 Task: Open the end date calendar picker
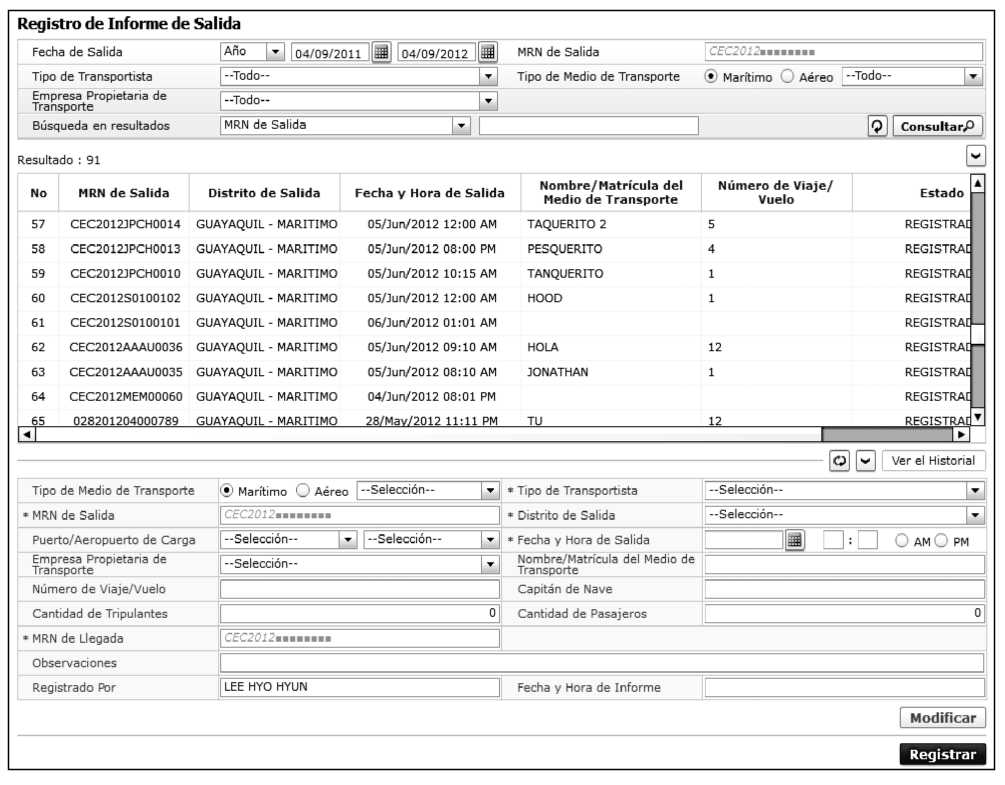[x=488, y=52]
